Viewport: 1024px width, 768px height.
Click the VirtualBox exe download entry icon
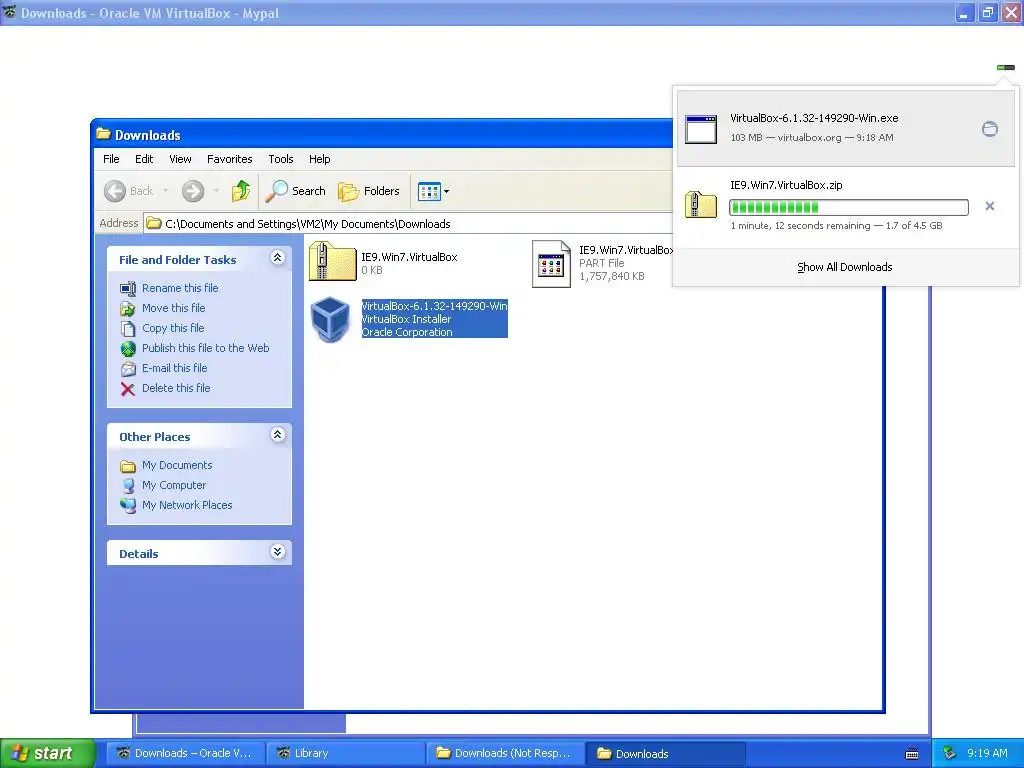[x=701, y=129]
